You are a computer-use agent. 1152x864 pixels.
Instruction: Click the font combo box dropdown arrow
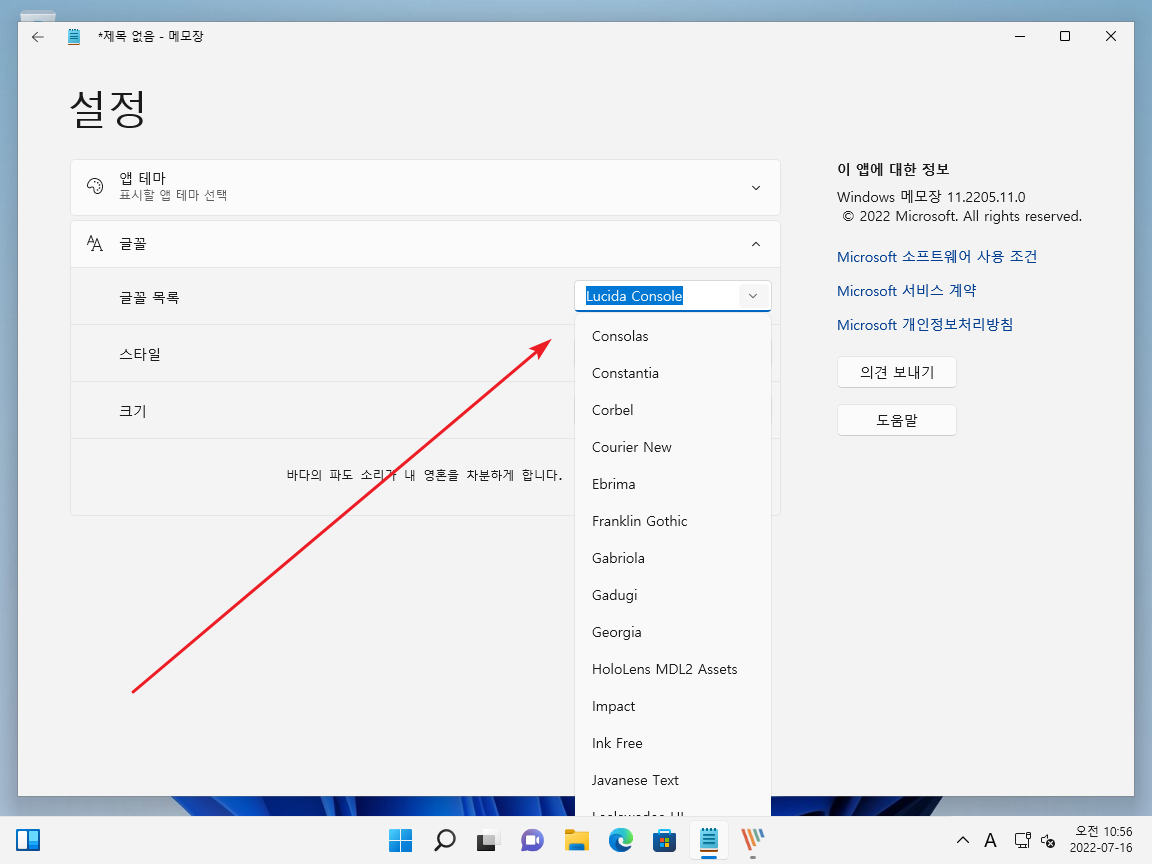753,296
